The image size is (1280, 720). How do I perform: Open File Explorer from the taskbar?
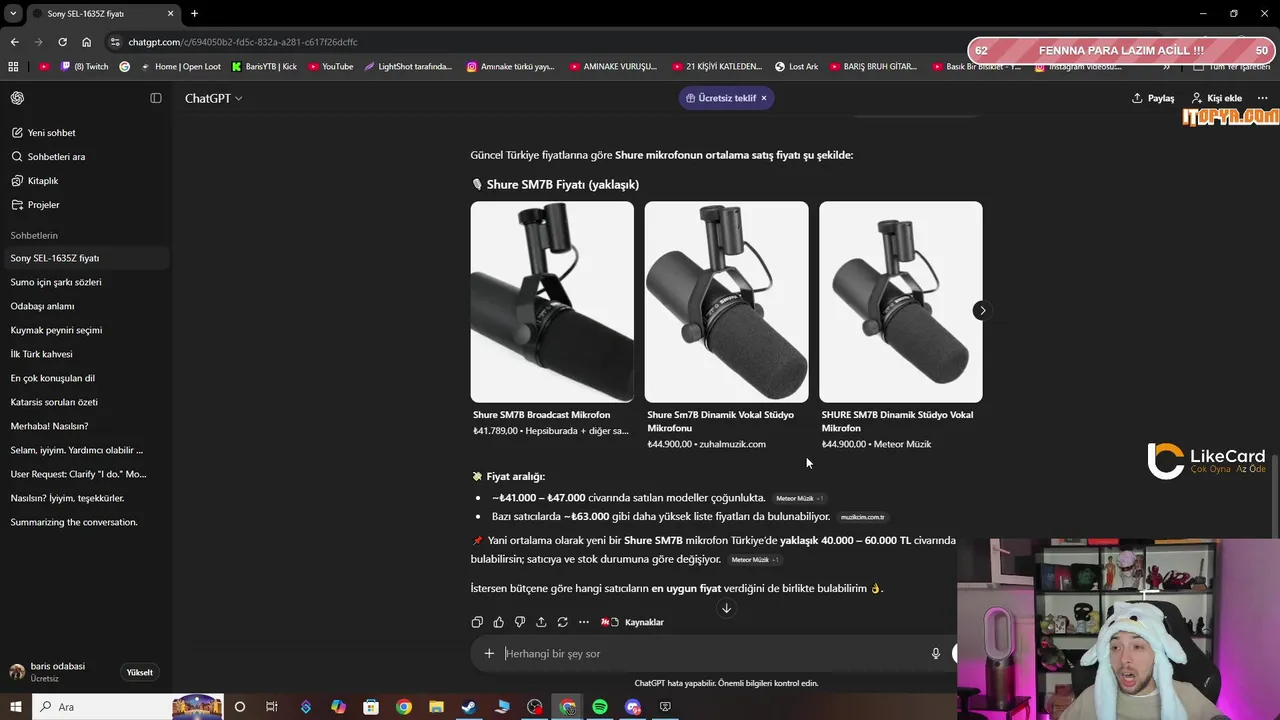click(436, 707)
